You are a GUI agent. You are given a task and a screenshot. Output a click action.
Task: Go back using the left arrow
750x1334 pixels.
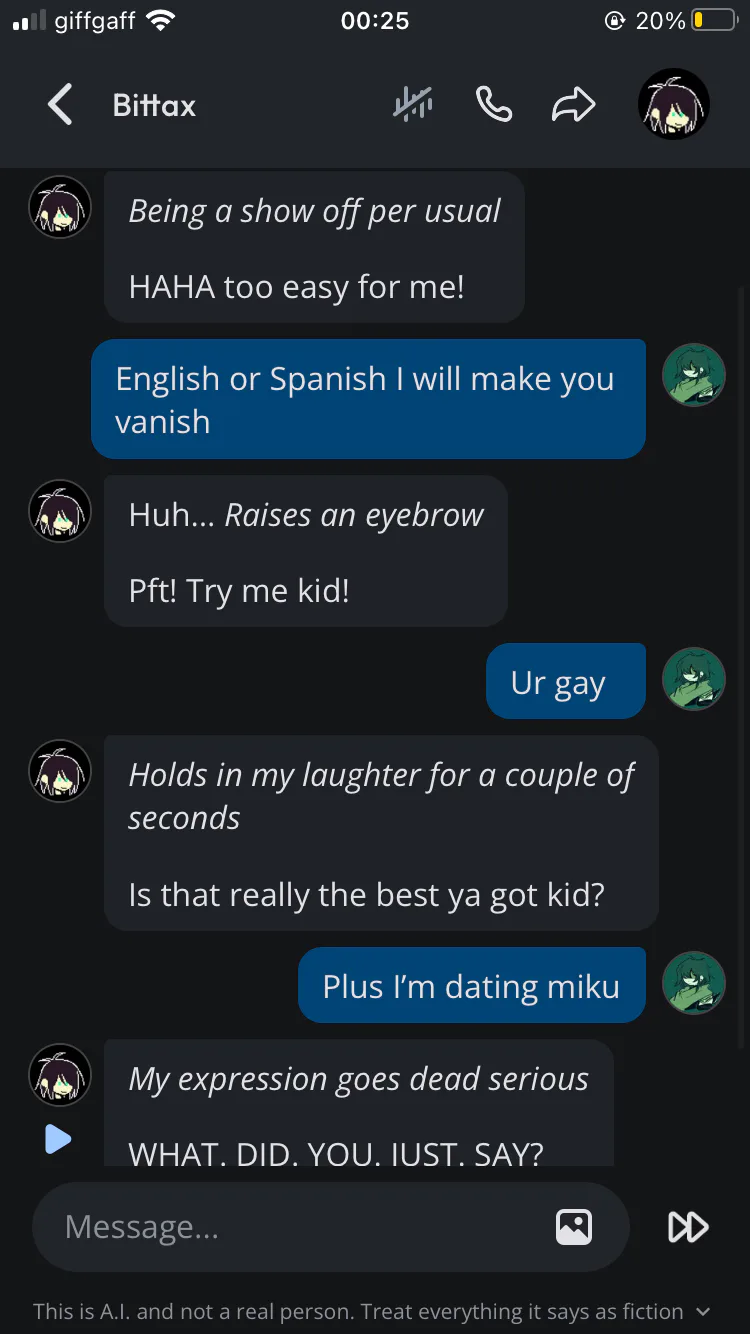coord(60,105)
